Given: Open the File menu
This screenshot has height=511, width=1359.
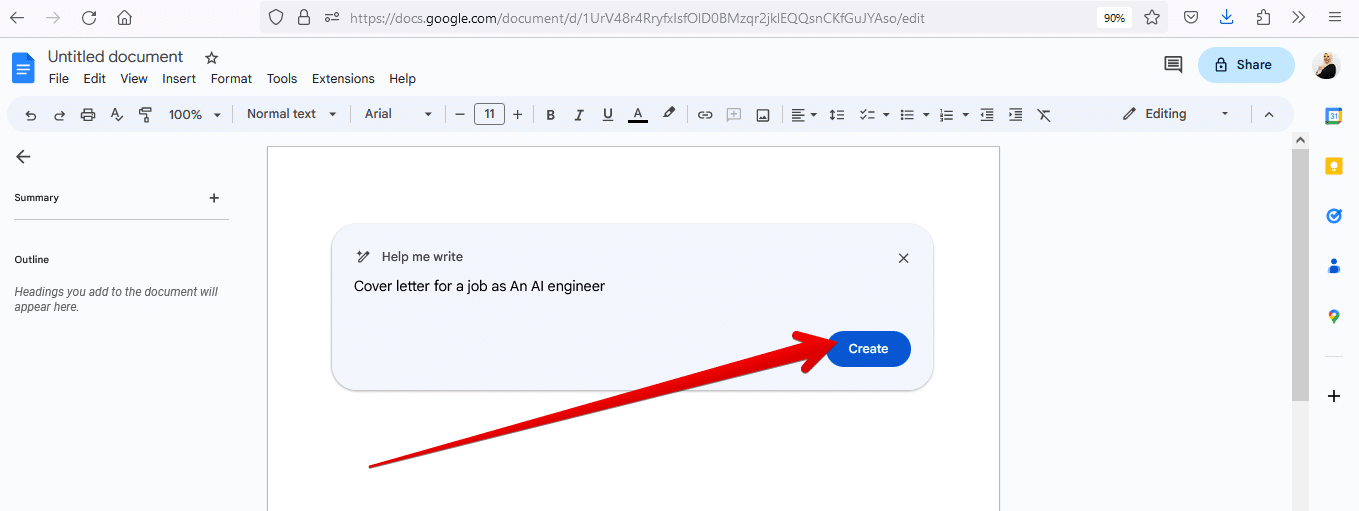Looking at the screenshot, I should click(x=59, y=79).
